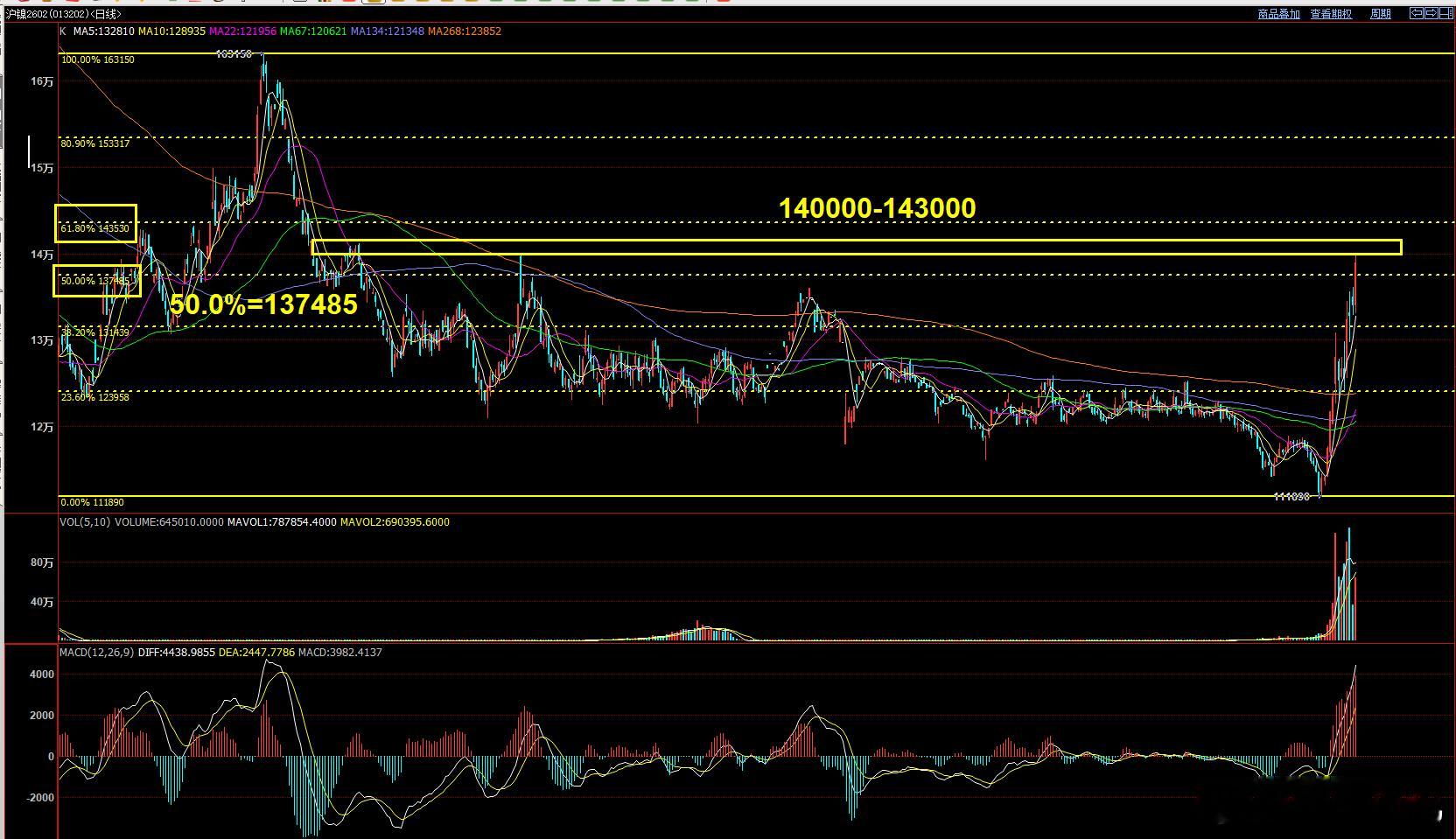
Task: Select the VOLUME:645010.0000 value
Action: 169,522
